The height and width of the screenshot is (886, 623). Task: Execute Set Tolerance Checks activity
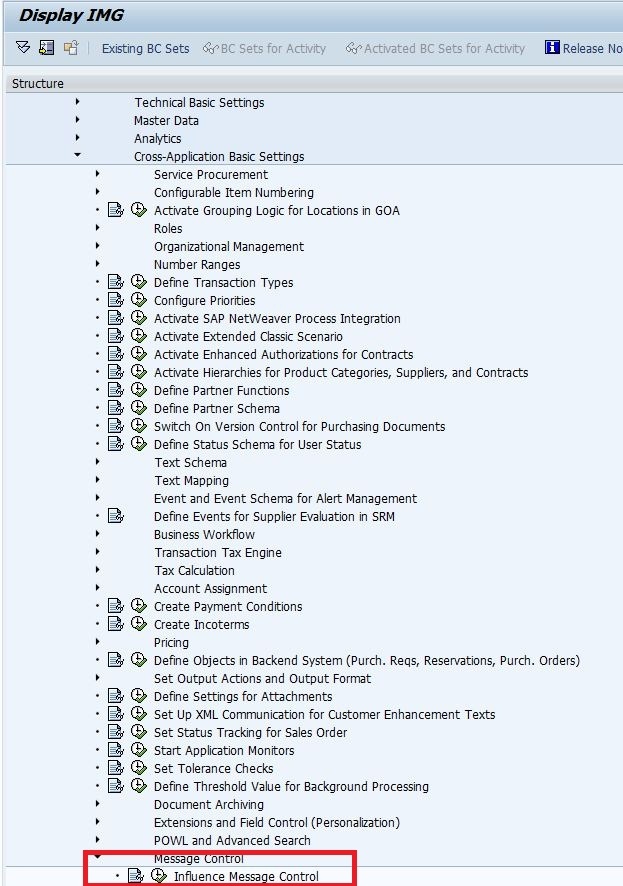click(139, 767)
